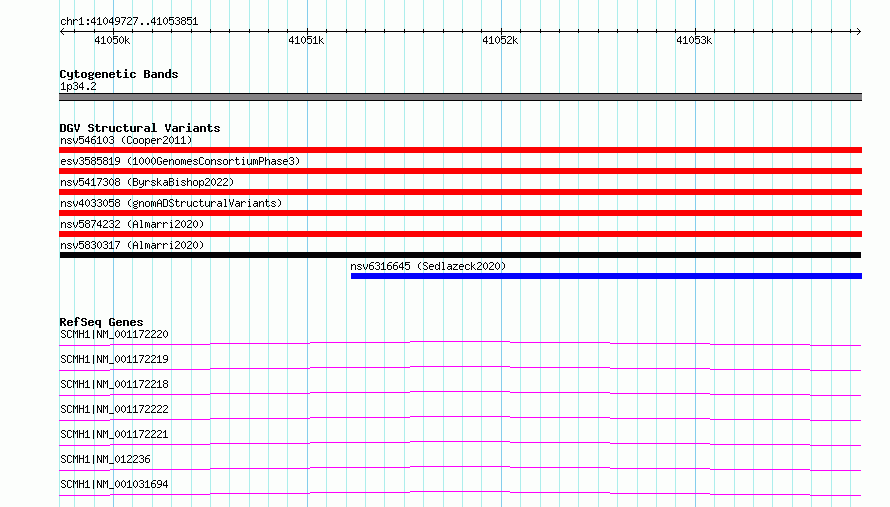Open the nsv5830317 (Almarri2020) label
The height and width of the screenshot is (507, 890).
point(132,245)
